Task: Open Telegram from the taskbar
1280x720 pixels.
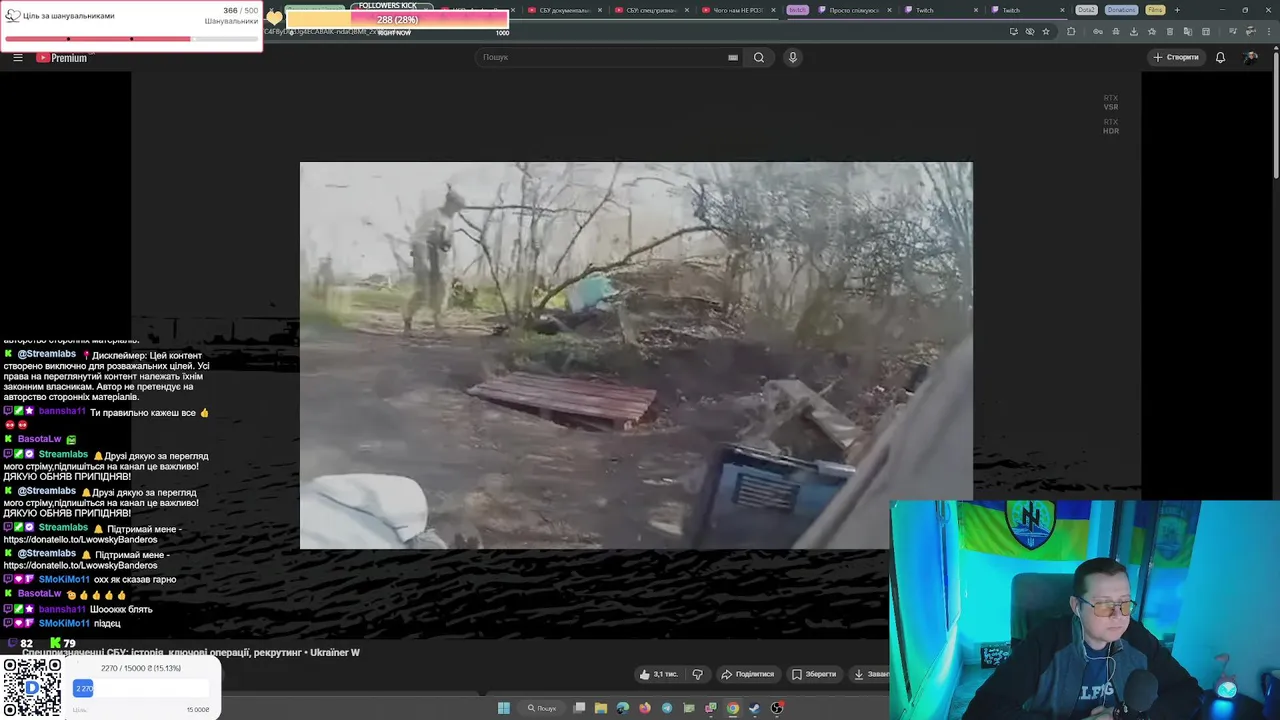Action: click(x=667, y=708)
